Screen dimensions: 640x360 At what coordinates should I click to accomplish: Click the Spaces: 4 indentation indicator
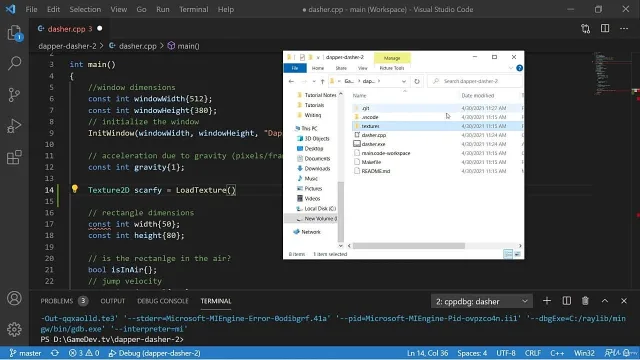472,353
